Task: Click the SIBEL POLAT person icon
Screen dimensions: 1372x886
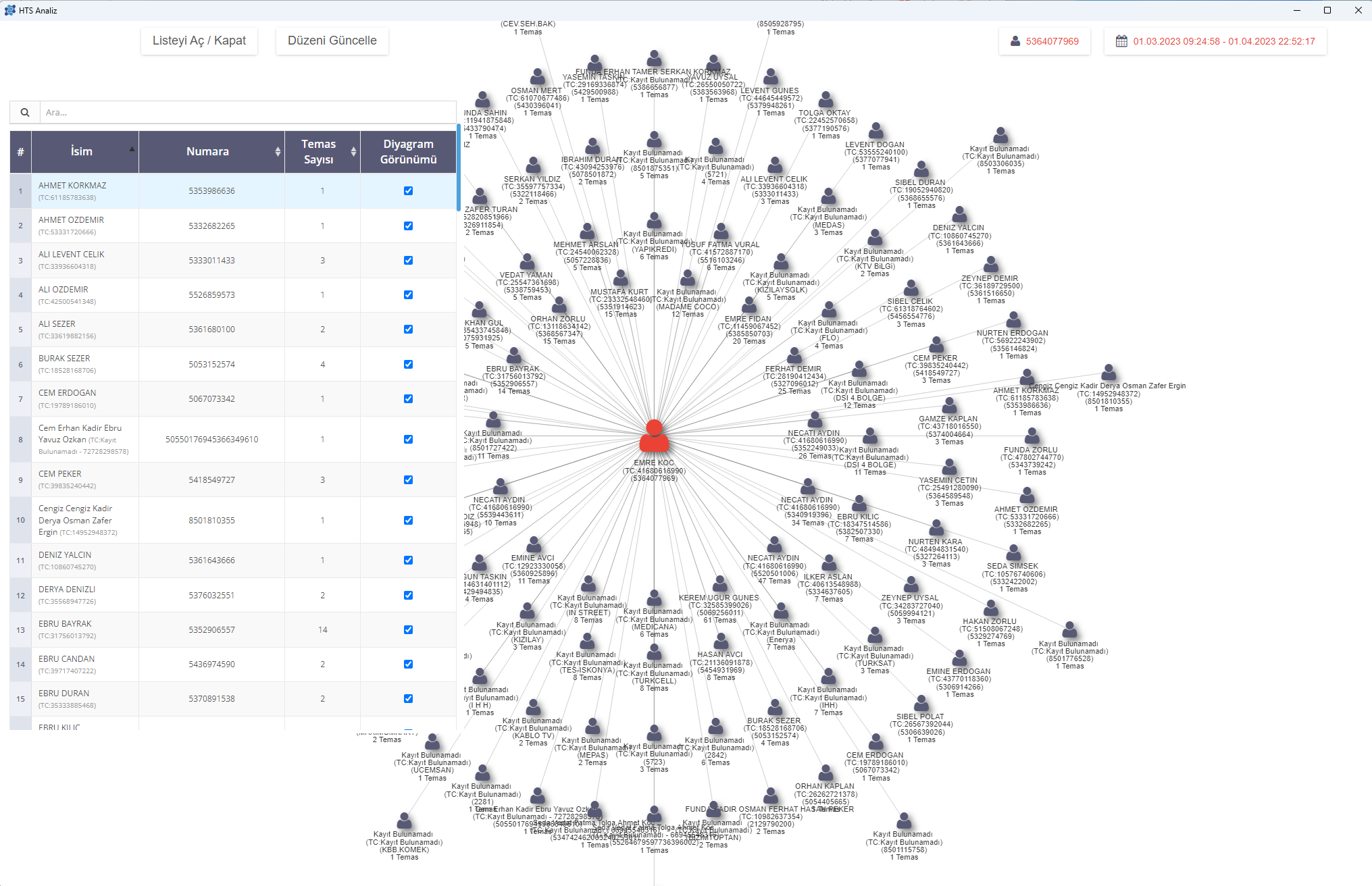Action: pyautogui.click(x=921, y=703)
